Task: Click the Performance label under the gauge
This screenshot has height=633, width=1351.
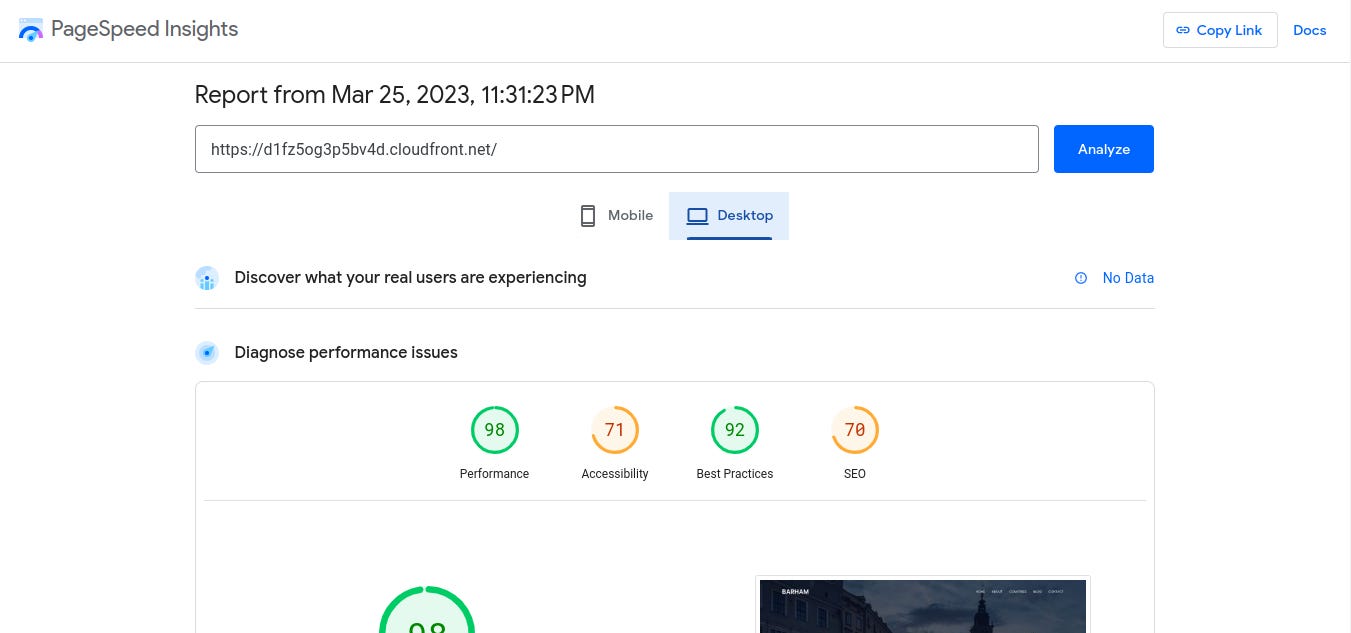Action: (494, 474)
